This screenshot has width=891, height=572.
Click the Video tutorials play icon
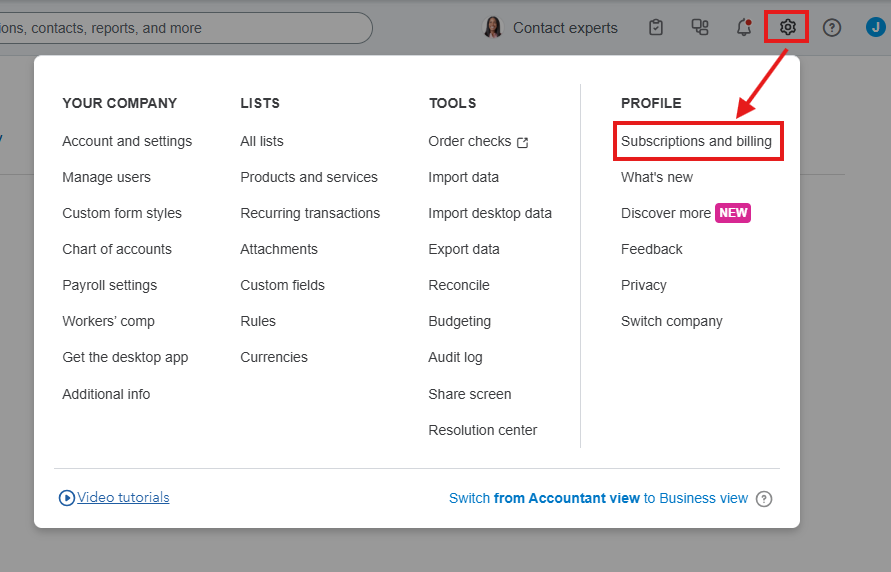pyautogui.click(x=67, y=497)
